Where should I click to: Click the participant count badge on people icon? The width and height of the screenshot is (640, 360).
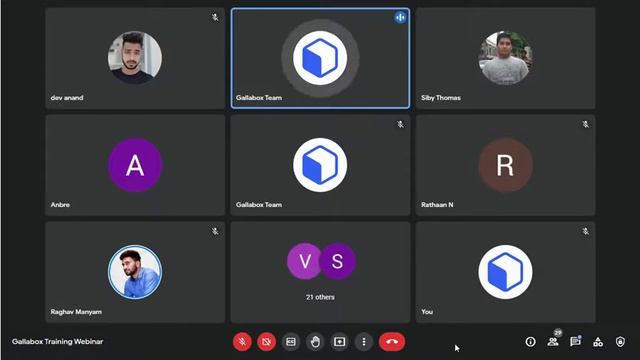(x=558, y=333)
